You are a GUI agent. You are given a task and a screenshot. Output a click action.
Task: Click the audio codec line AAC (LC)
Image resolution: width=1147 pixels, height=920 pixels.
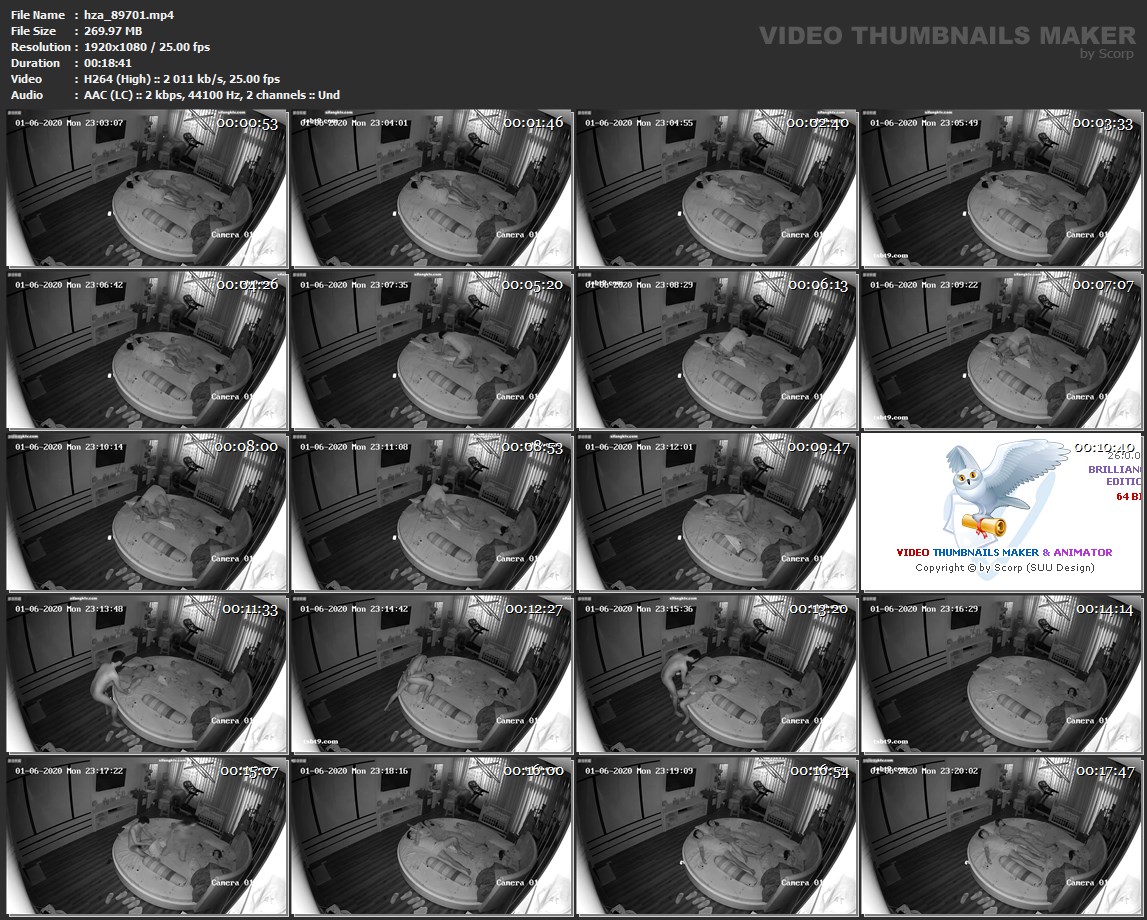(x=211, y=95)
